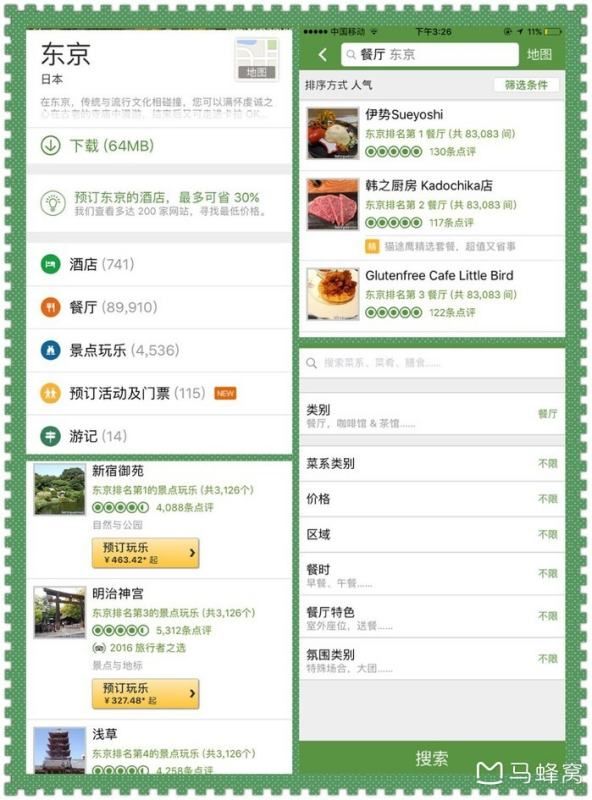Viewport: 592px width, 800px height.
Task: Tap the download circle arrow icon
Action: pyautogui.click(x=51, y=145)
